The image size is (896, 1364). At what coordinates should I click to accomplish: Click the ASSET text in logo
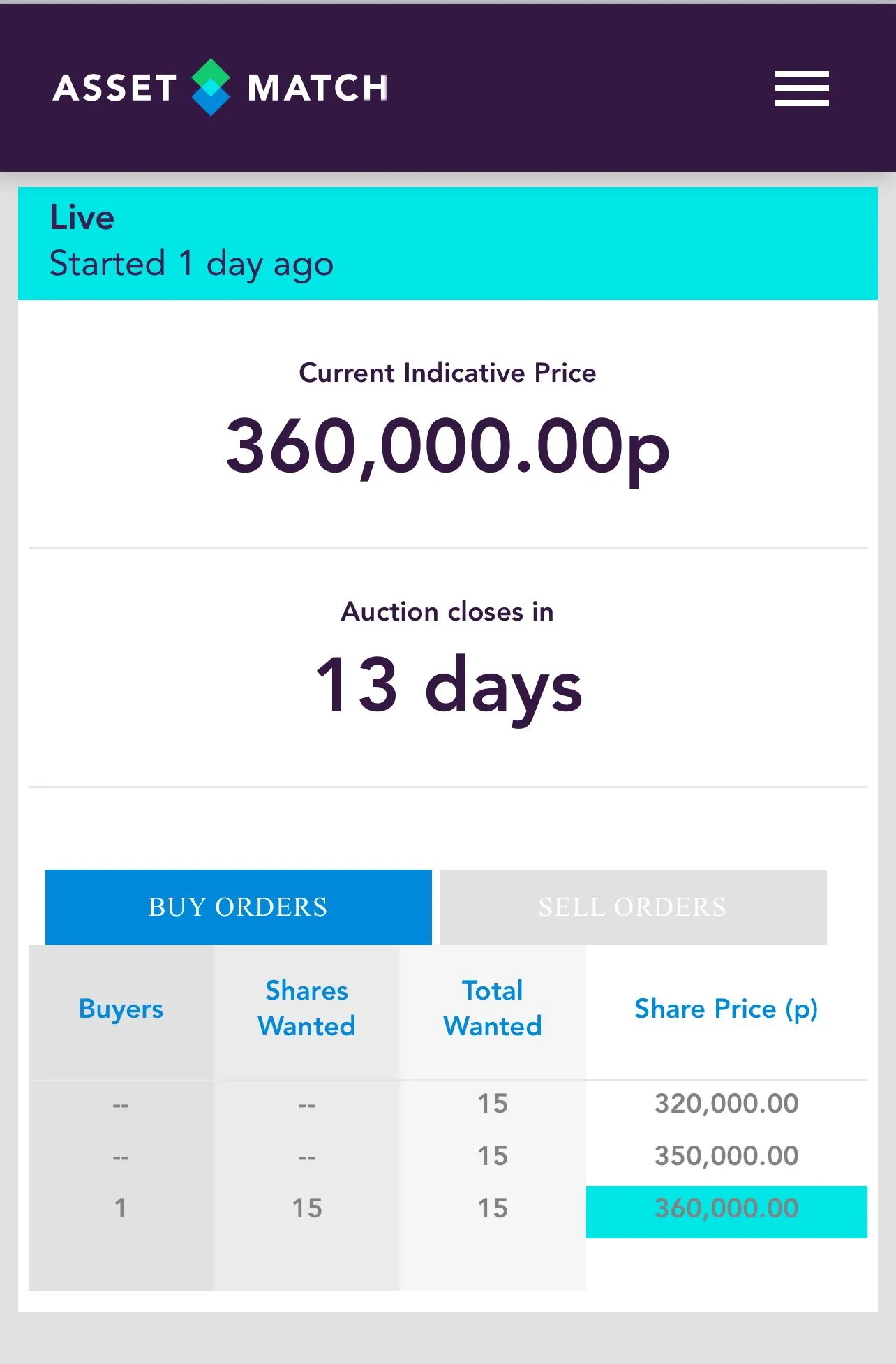115,89
